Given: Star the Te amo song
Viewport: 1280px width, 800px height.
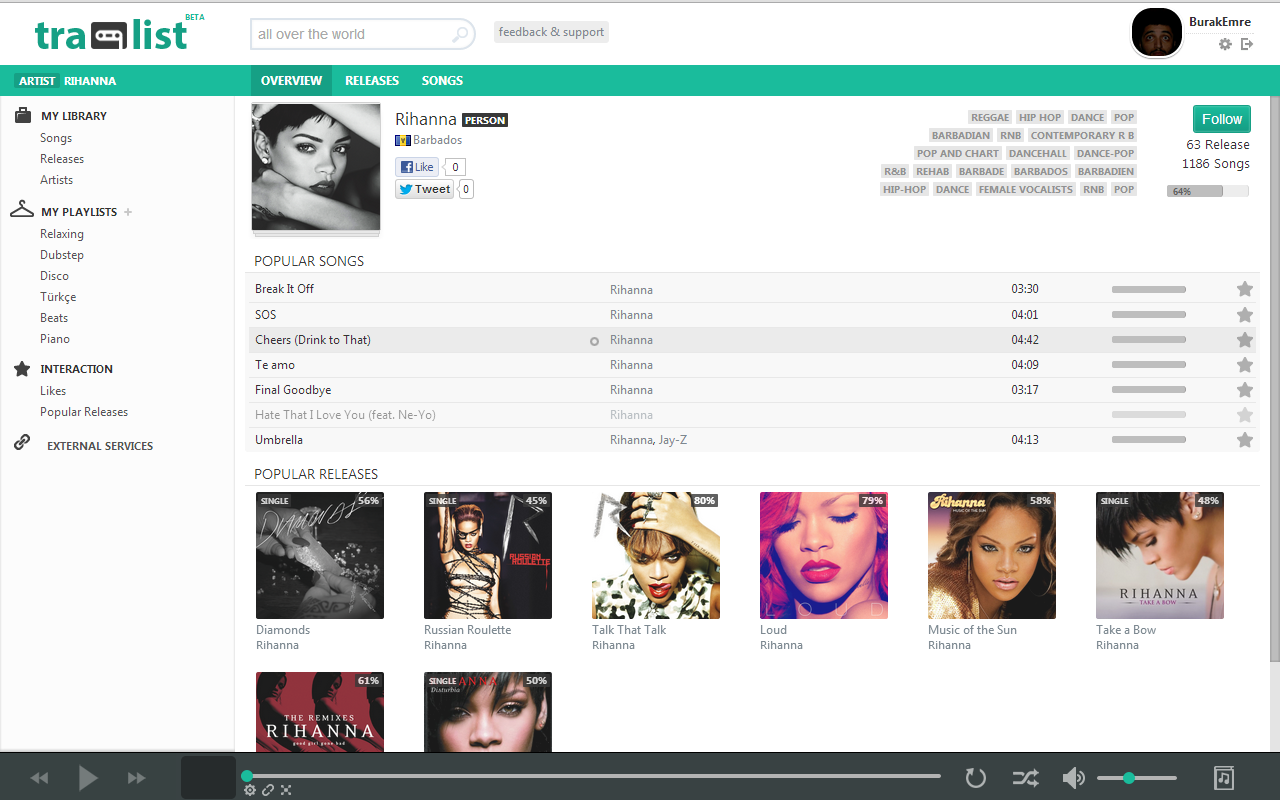Looking at the screenshot, I should pos(1245,365).
